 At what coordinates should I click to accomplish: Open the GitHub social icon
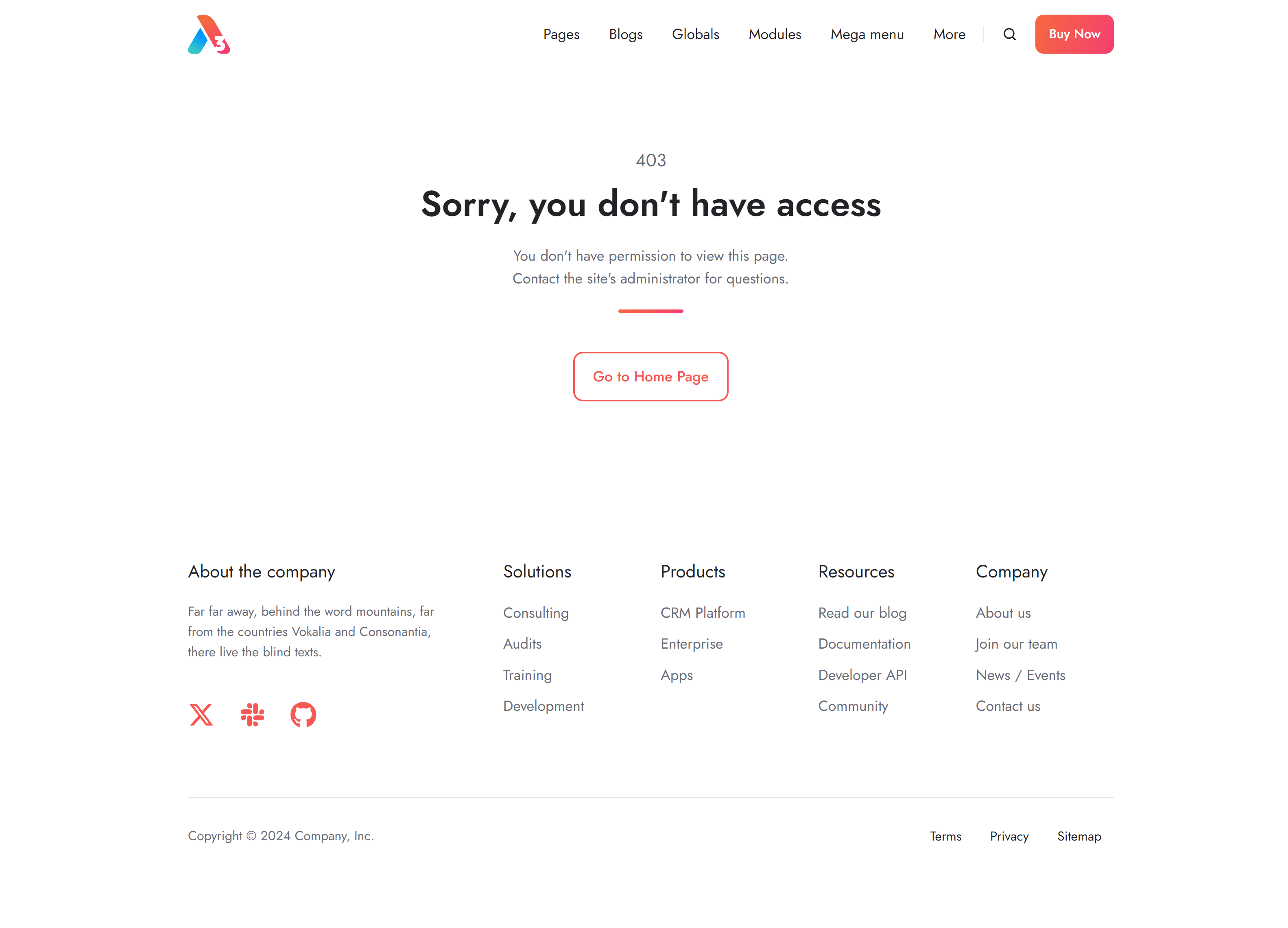pyautogui.click(x=303, y=715)
